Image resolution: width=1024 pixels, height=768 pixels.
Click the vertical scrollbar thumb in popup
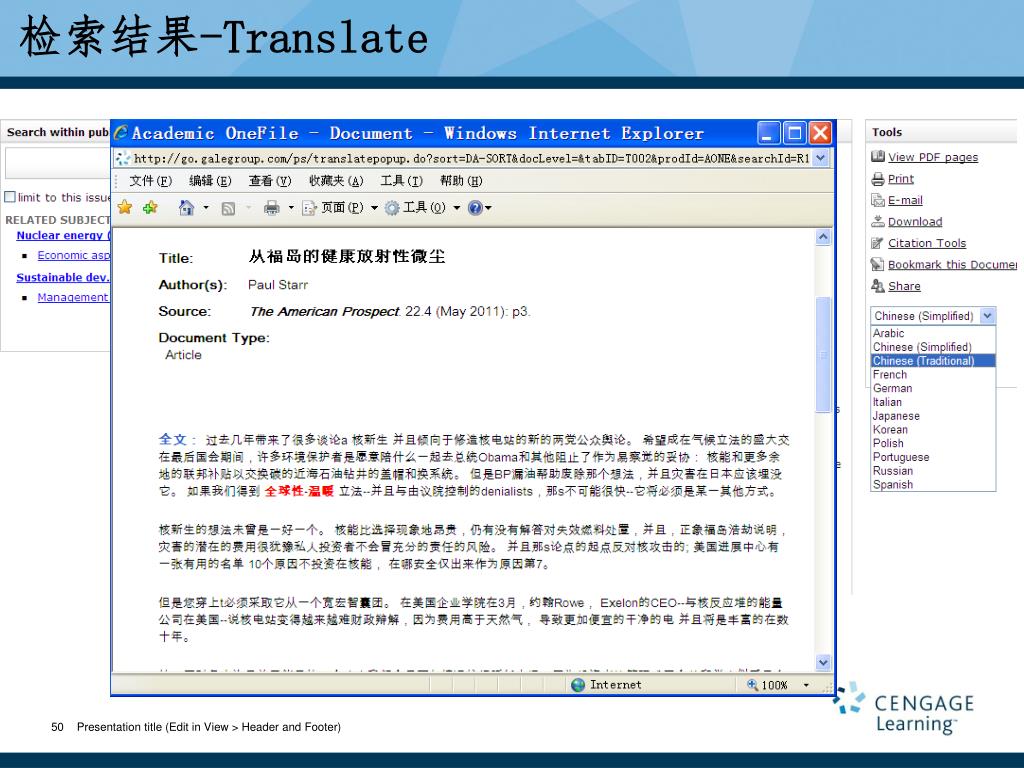(823, 354)
